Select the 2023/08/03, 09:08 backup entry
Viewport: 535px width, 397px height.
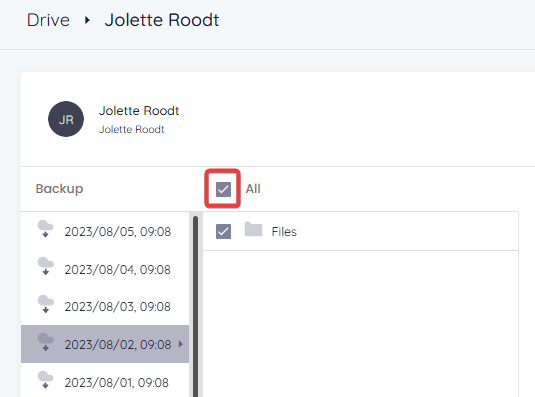point(105,306)
